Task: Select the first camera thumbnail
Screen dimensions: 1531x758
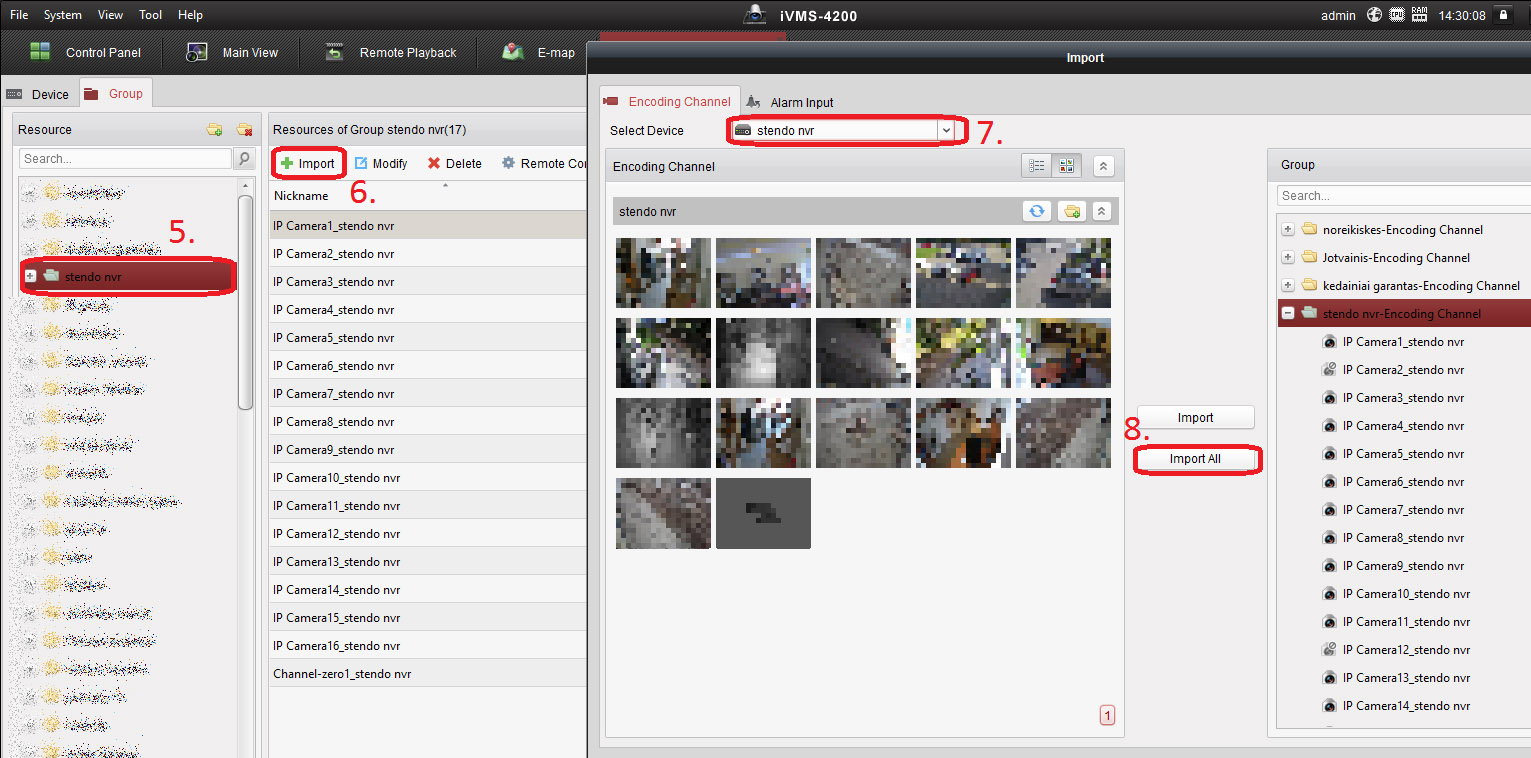Action: tap(663, 273)
